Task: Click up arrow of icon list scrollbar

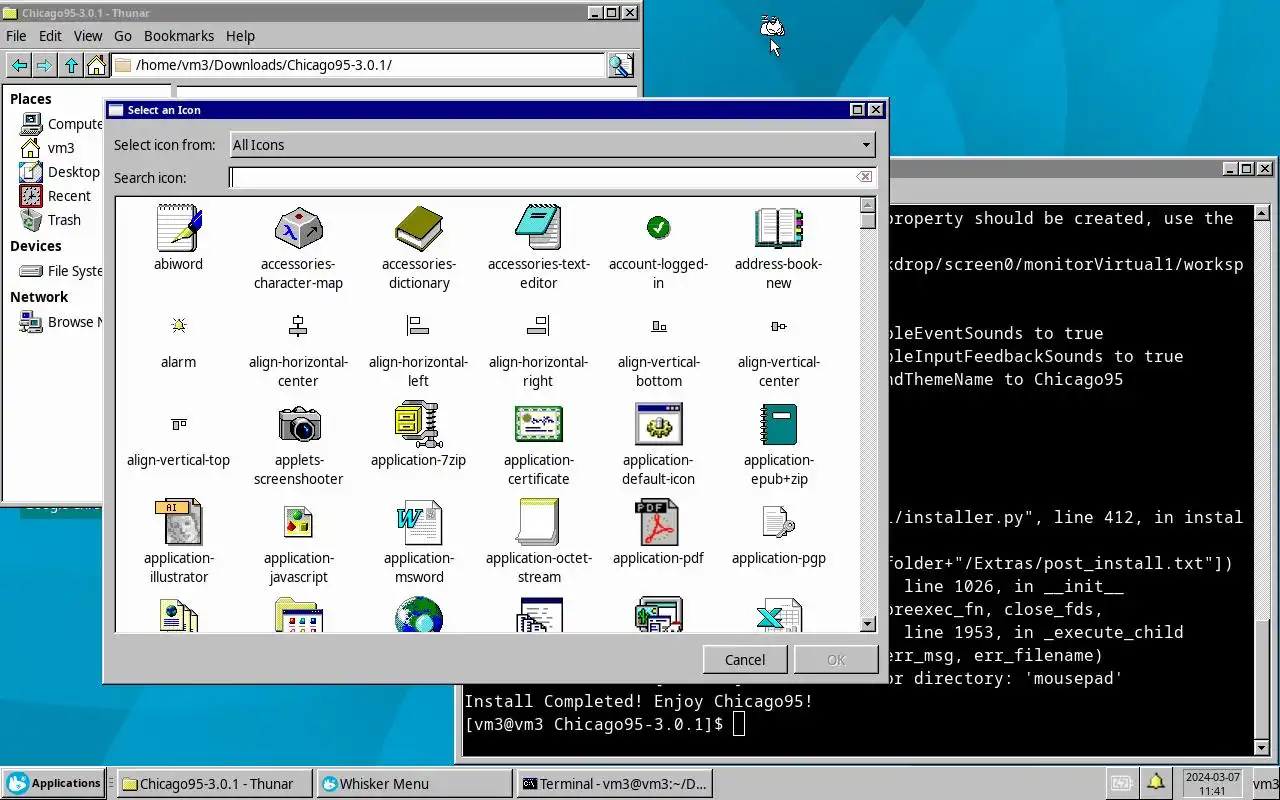Action: (868, 205)
